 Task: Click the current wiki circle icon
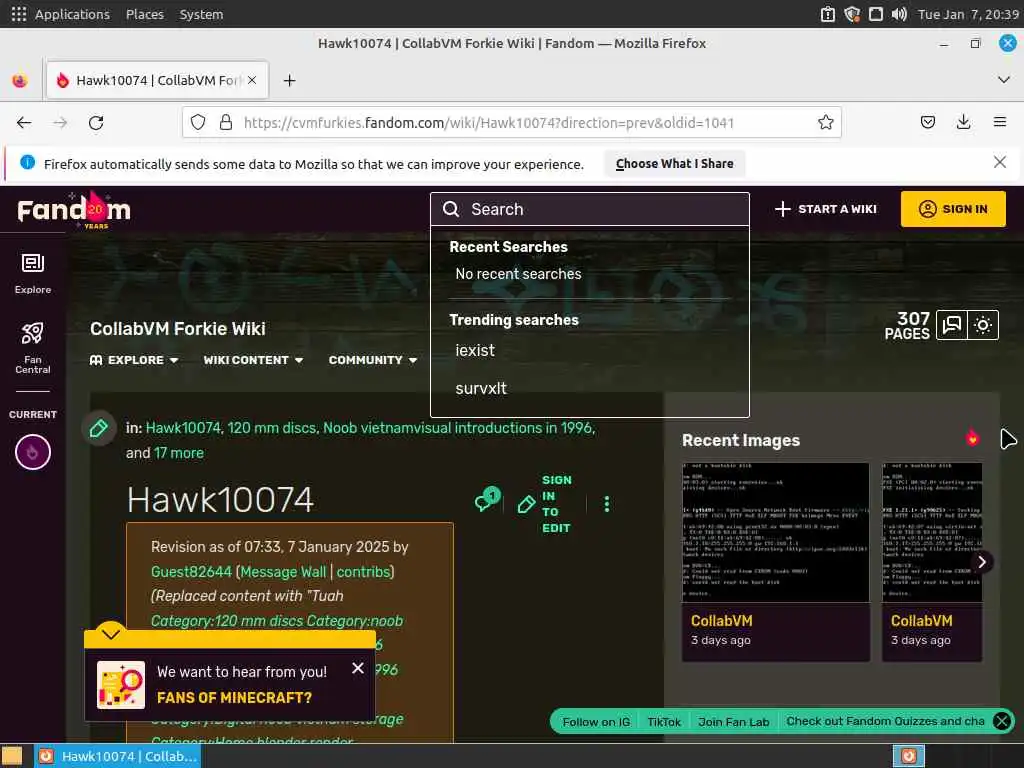33,452
